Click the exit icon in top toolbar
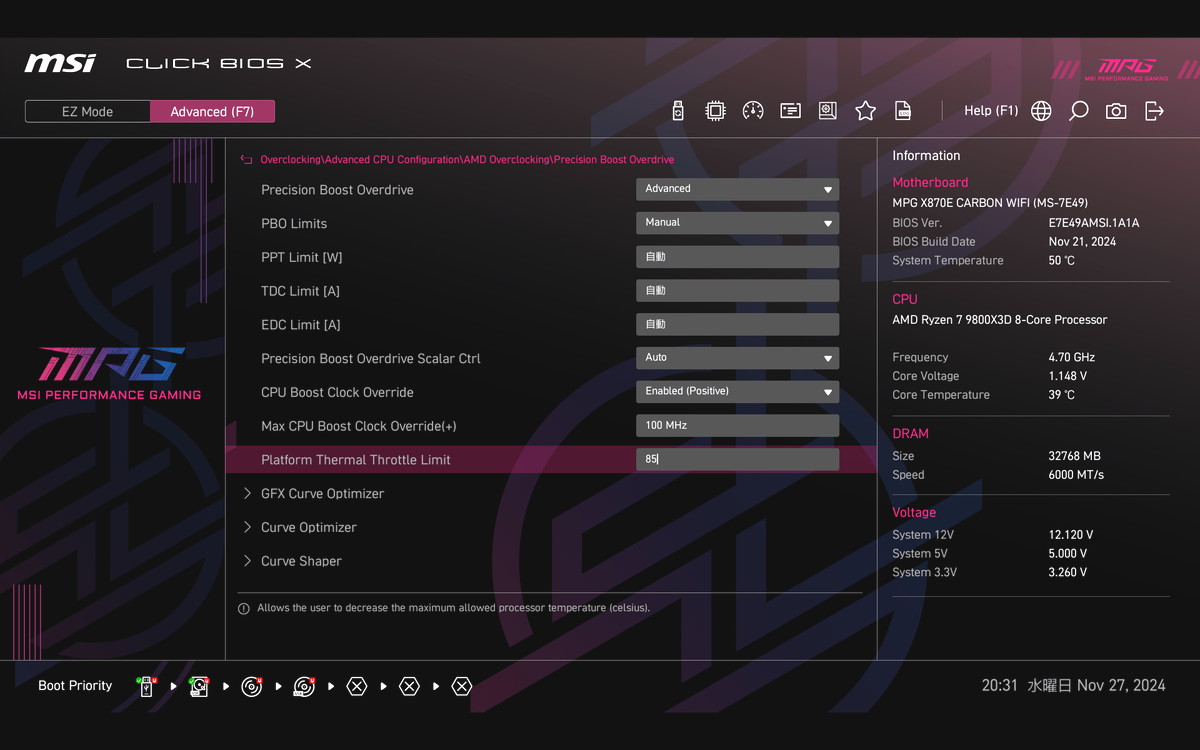The width and height of the screenshot is (1200, 750). click(x=1154, y=111)
